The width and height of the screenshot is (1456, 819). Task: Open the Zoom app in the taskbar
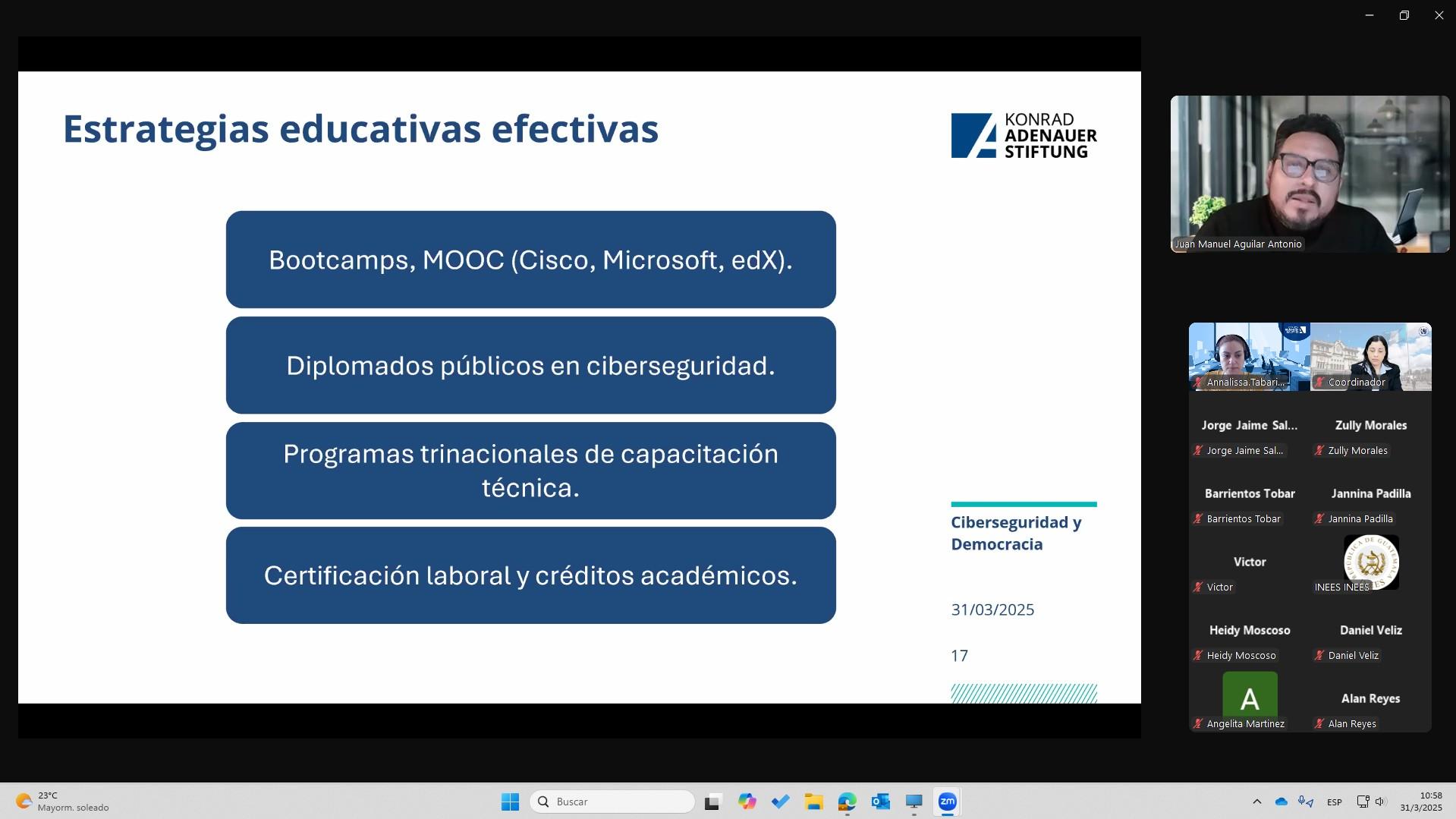click(947, 802)
